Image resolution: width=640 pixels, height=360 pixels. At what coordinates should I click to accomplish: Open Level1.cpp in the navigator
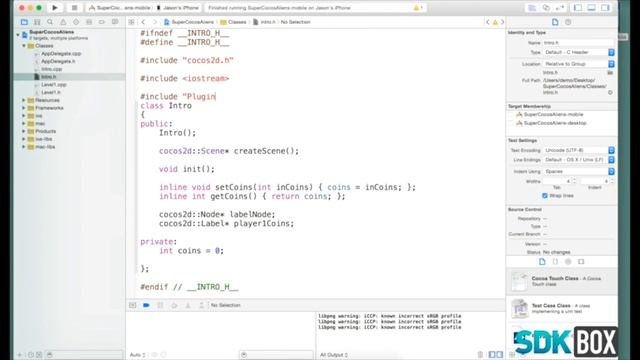[53, 84]
